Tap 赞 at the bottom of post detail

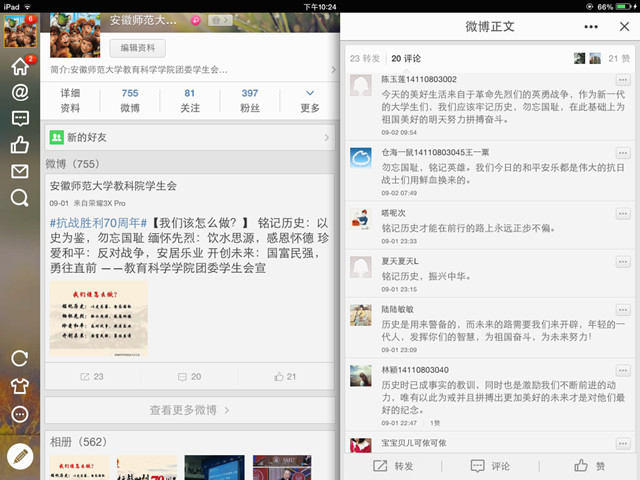click(x=589, y=466)
